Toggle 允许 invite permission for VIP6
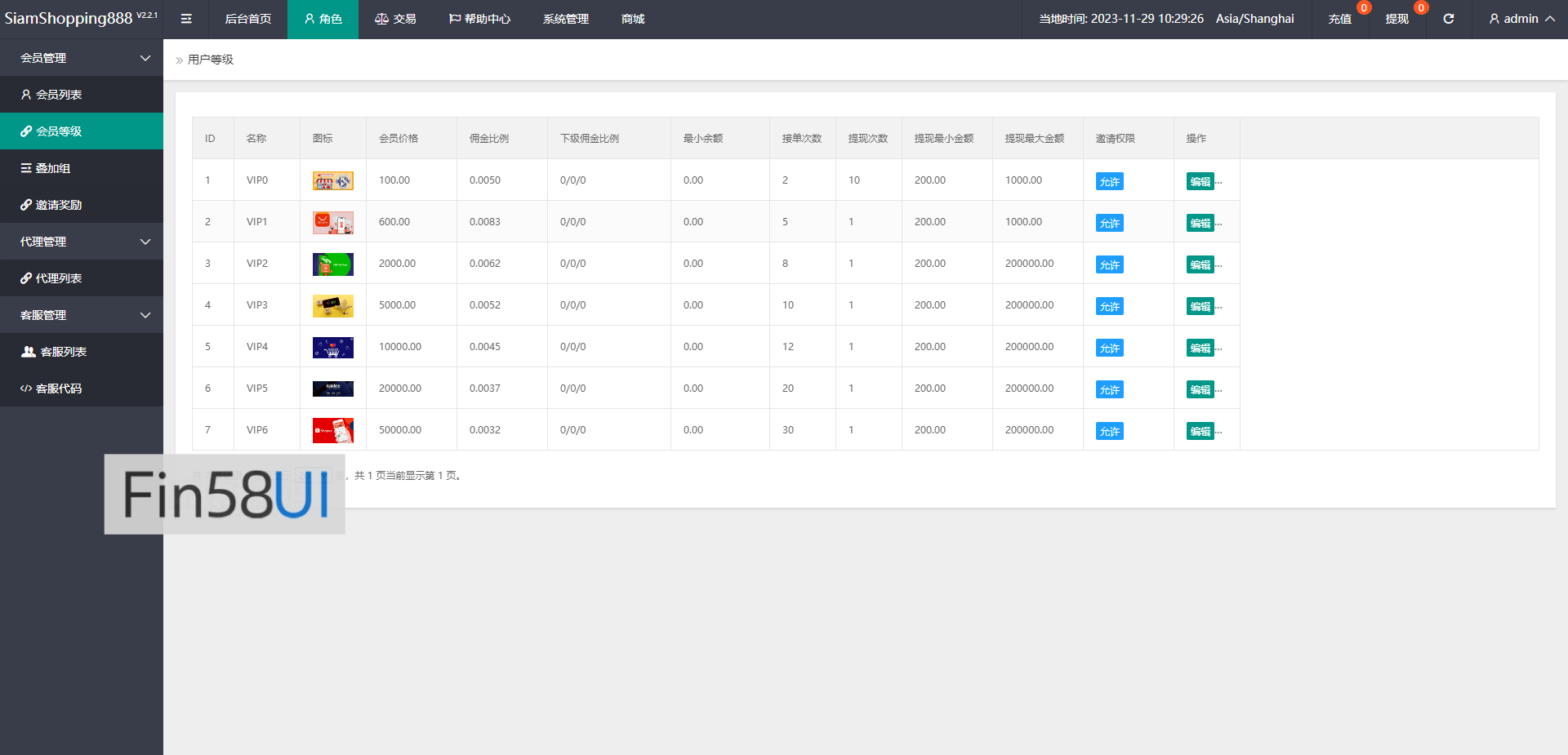Image resolution: width=1568 pixels, height=755 pixels. tap(1109, 432)
